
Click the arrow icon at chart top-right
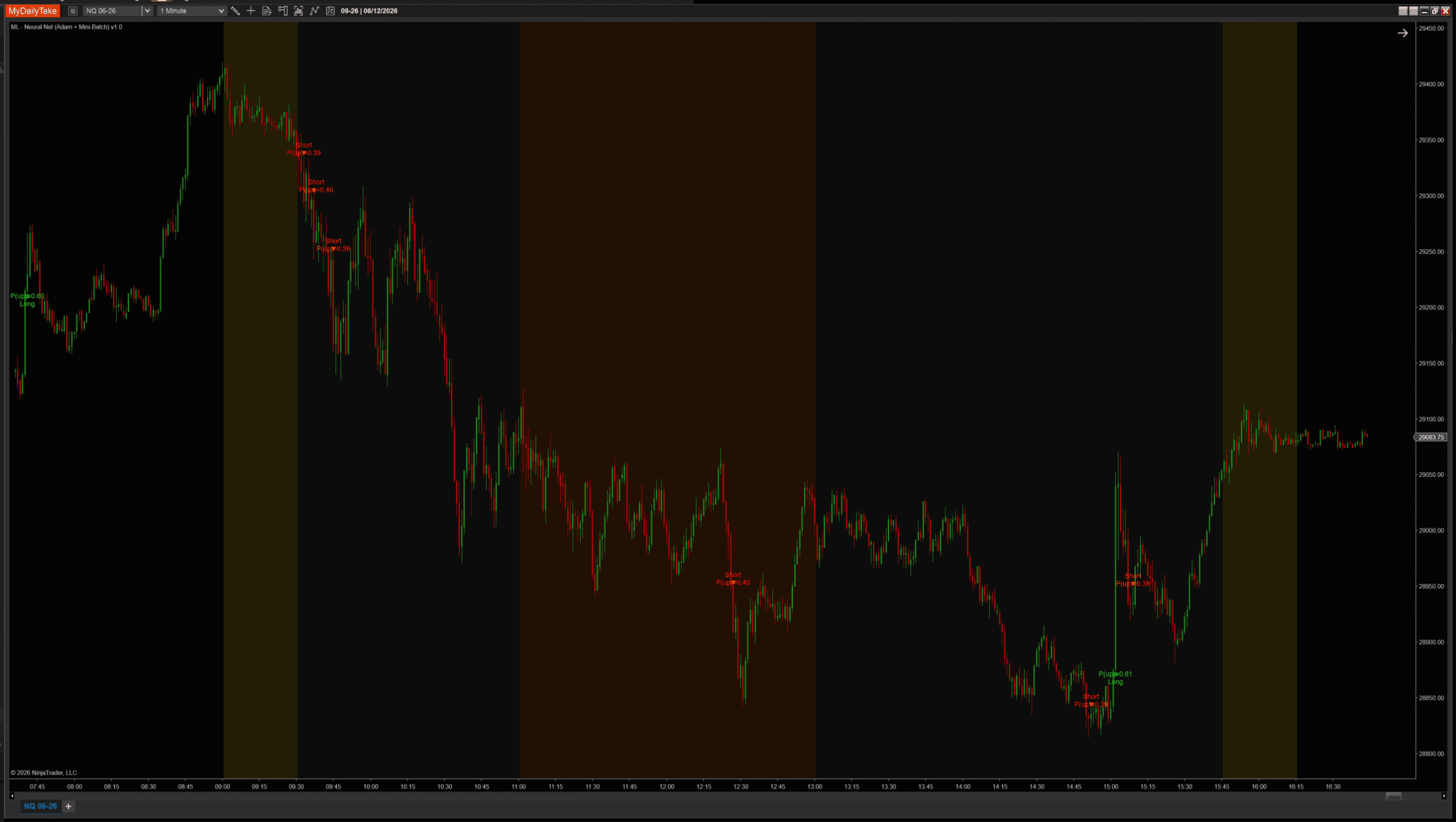tap(1403, 33)
